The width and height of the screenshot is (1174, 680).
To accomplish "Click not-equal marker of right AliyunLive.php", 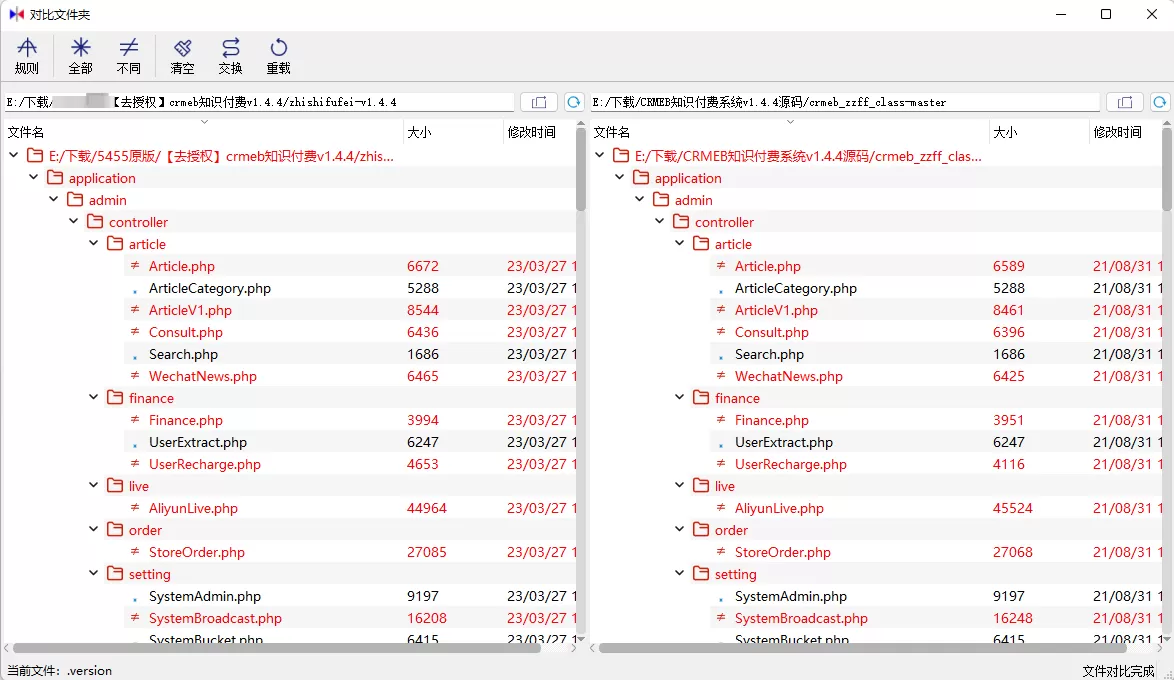I will 721,508.
